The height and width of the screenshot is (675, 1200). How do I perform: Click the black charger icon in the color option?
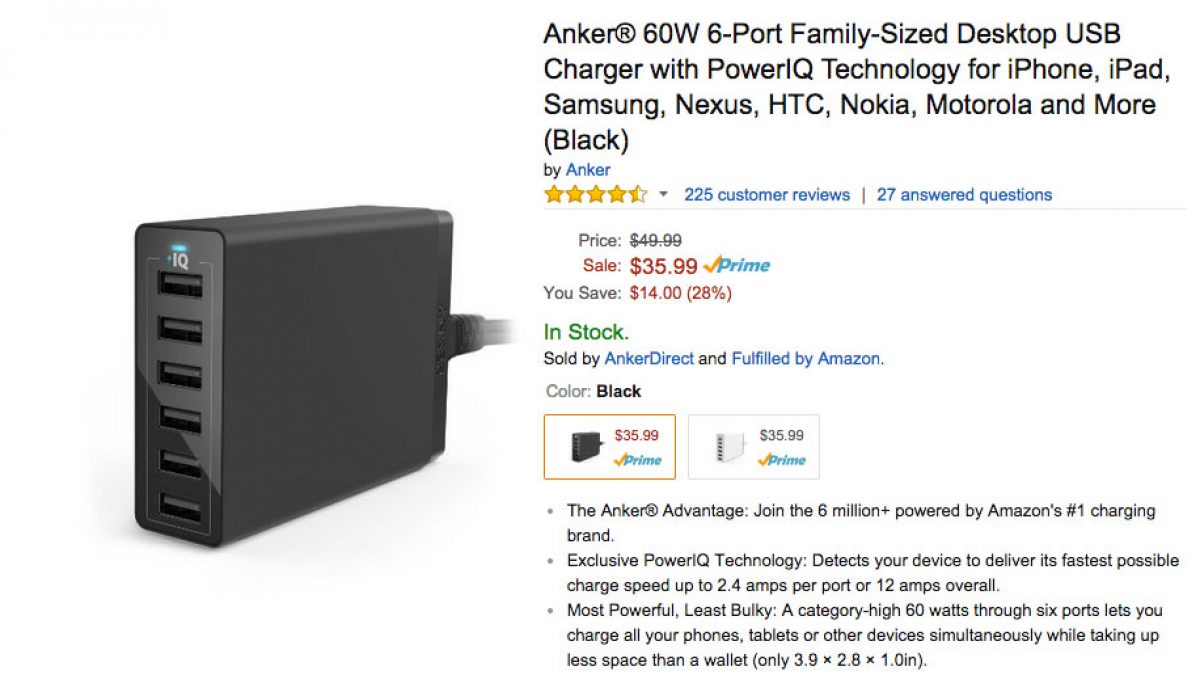pos(588,446)
